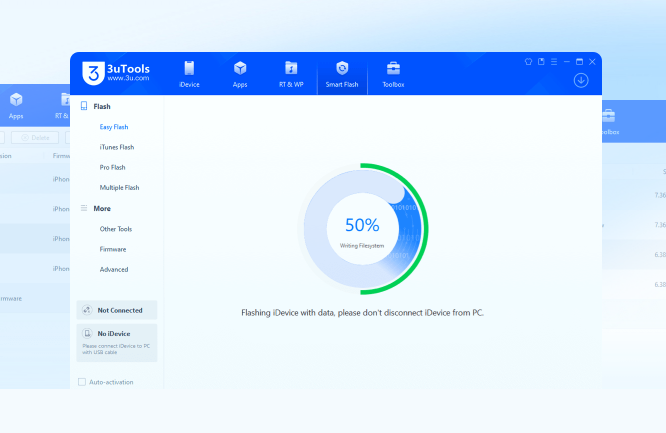Open Multiple Flash in sidebar
This screenshot has width=666, height=433.
(119, 187)
